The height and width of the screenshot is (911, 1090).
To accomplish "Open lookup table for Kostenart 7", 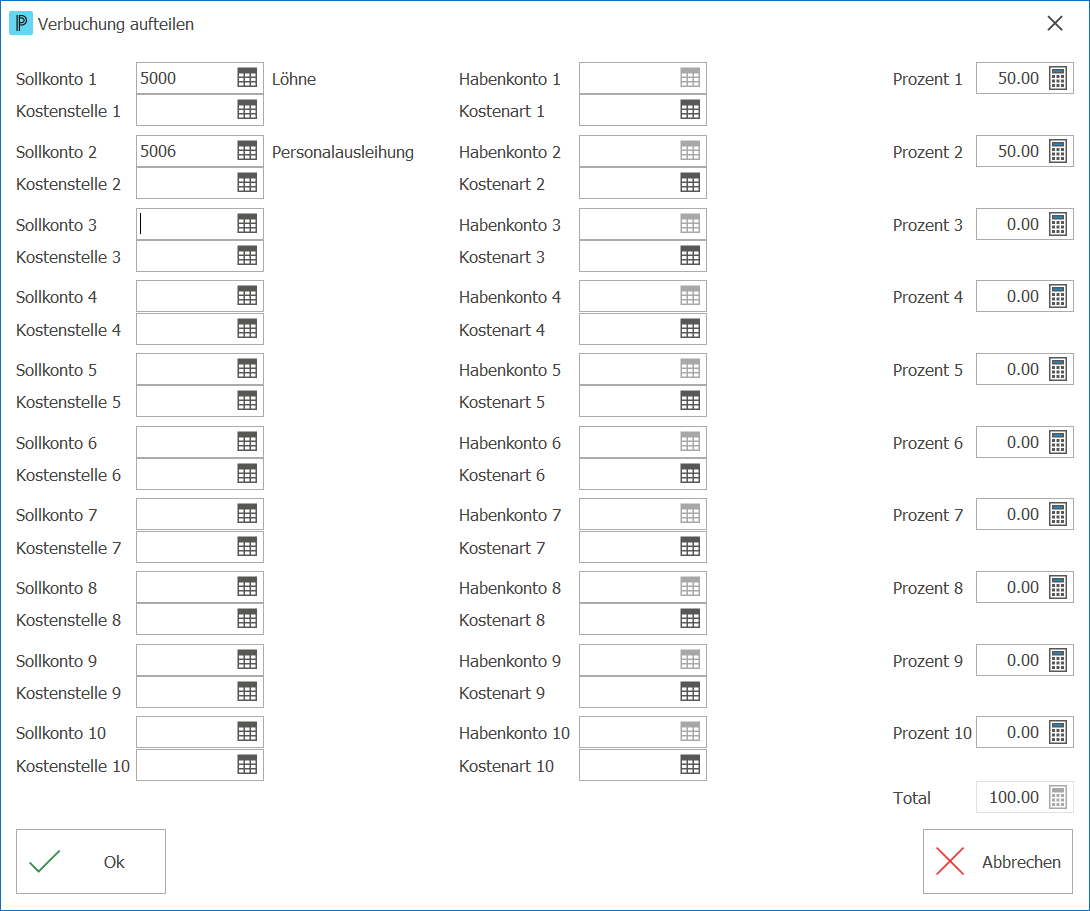I will (690, 547).
